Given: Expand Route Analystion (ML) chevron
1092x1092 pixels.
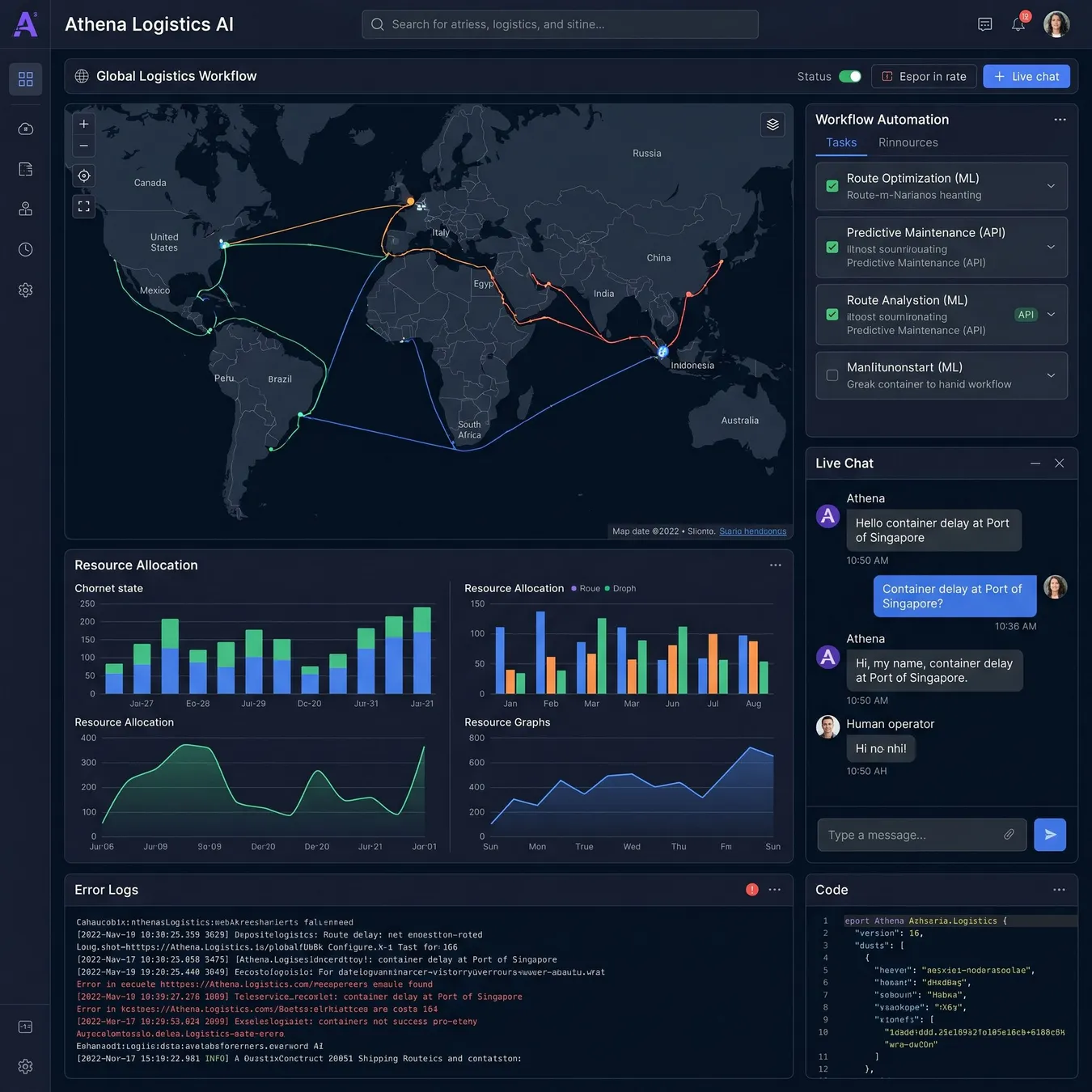Looking at the screenshot, I should (1051, 315).
